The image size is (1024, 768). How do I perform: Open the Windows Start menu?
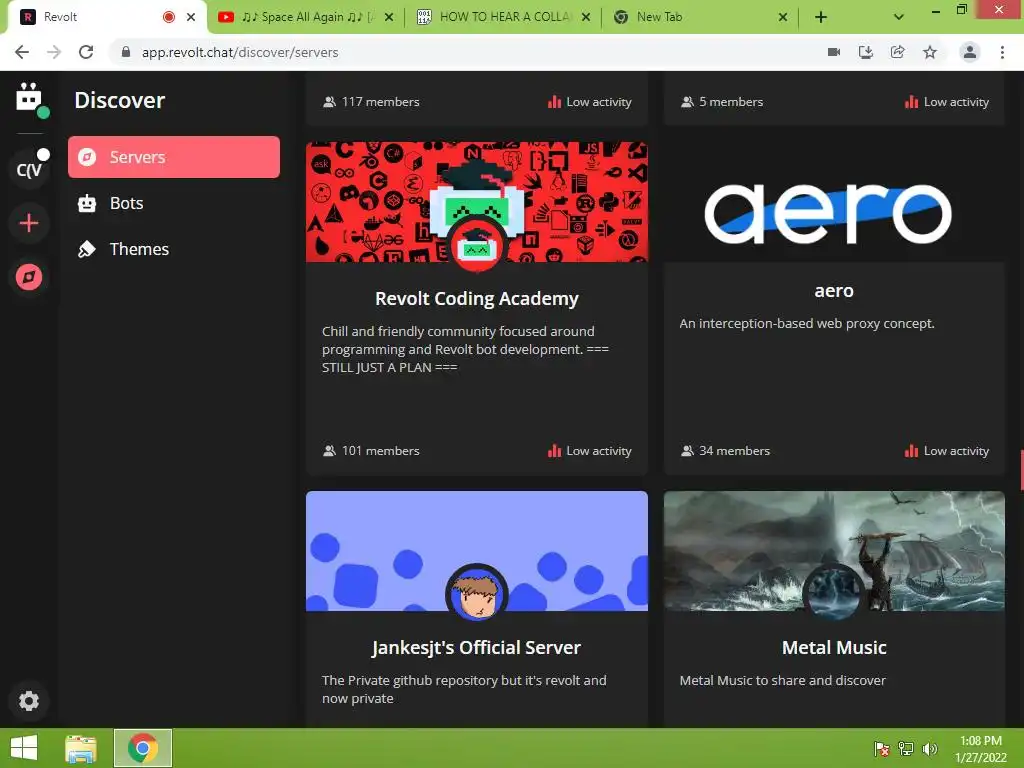24,748
